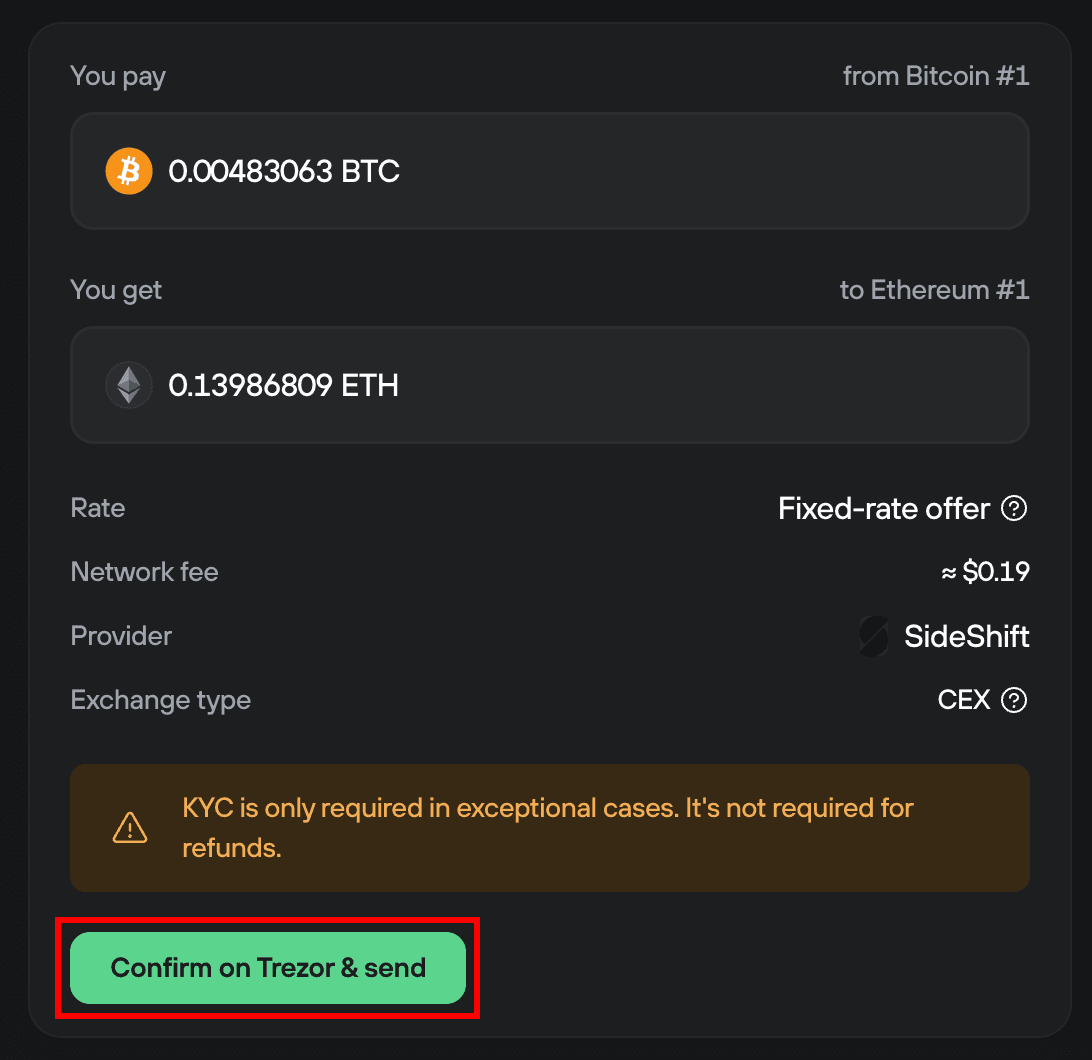Click the "to Ethereum #1" account label
The width and height of the screenshot is (1092, 1060).
click(x=934, y=290)
